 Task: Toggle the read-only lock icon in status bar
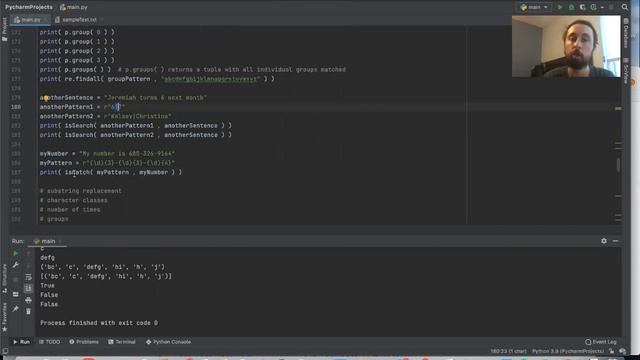coord(611,351)
